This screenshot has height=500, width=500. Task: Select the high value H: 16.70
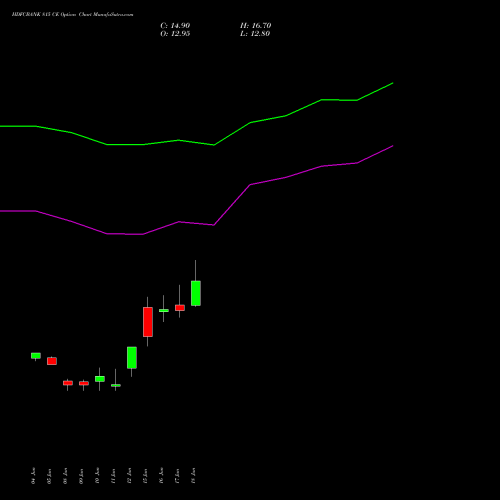click(x=255, y=26)
